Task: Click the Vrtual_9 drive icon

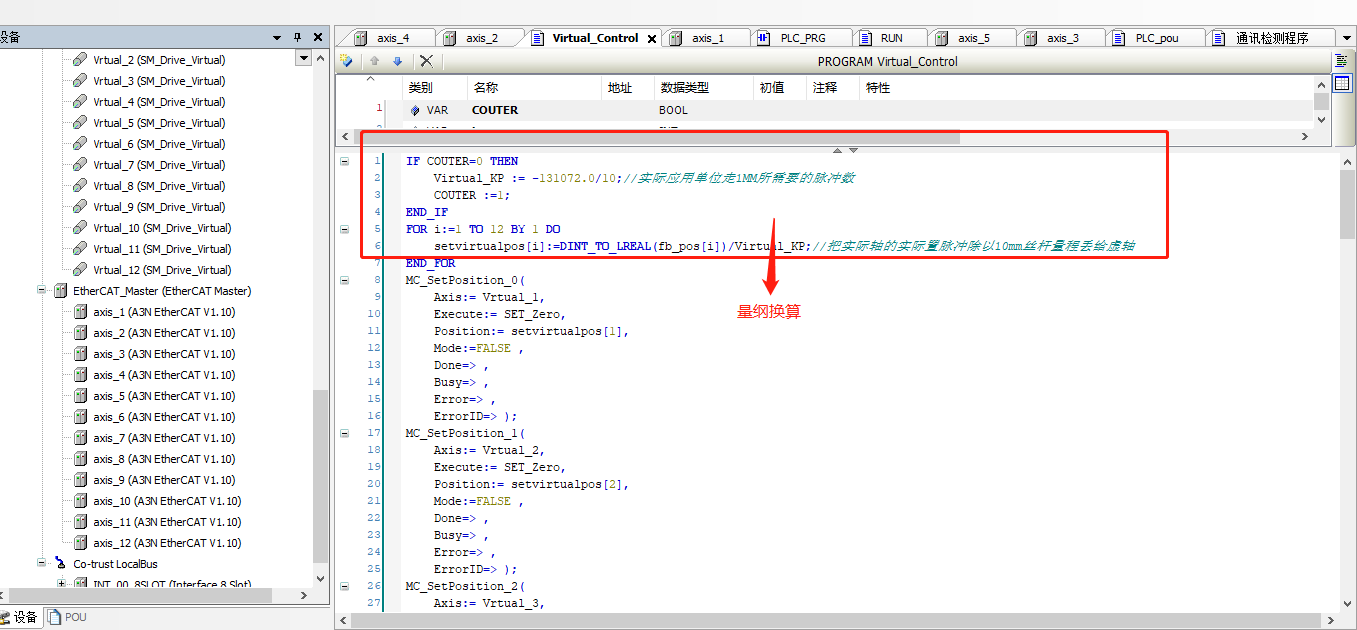Action: click(80, 207)
